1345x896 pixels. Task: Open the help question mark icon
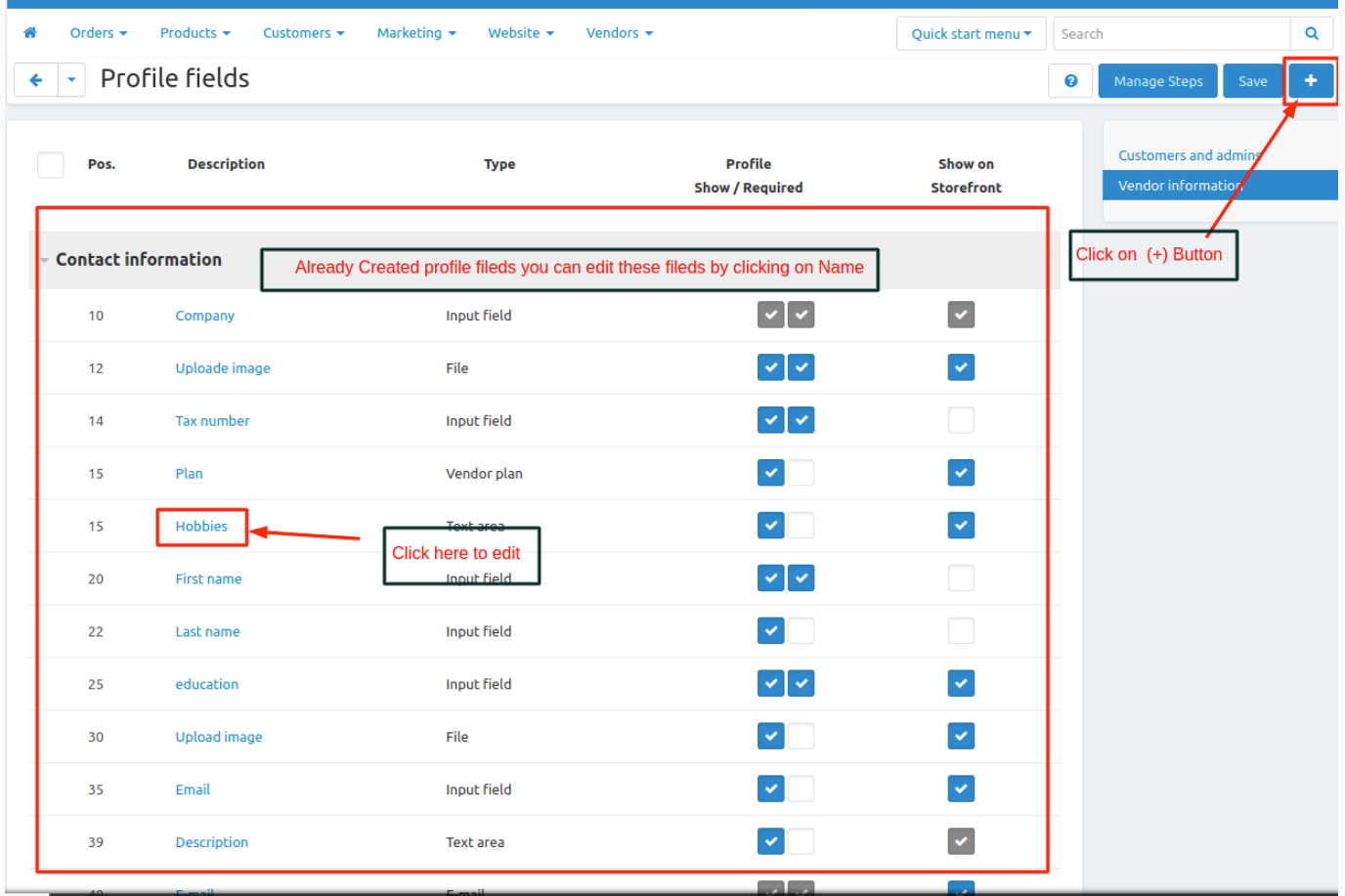coord(1070,81)
